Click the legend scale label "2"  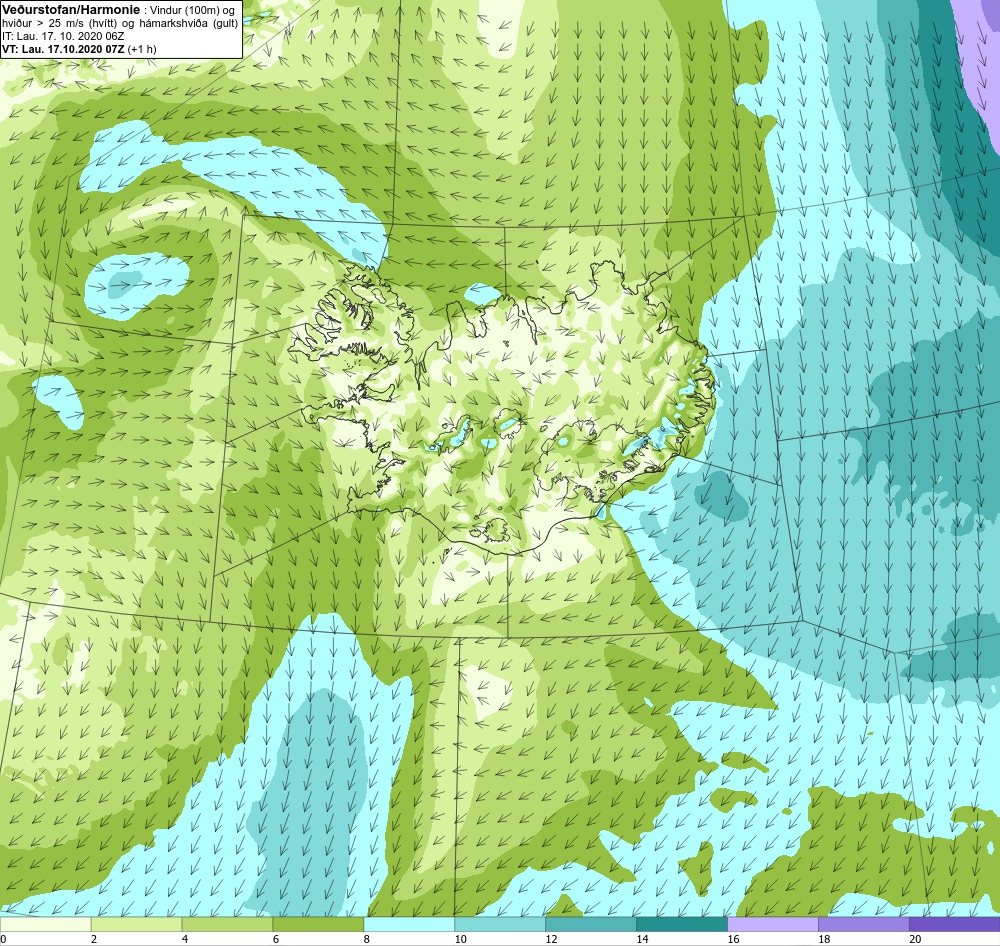(x=94, y=939)
